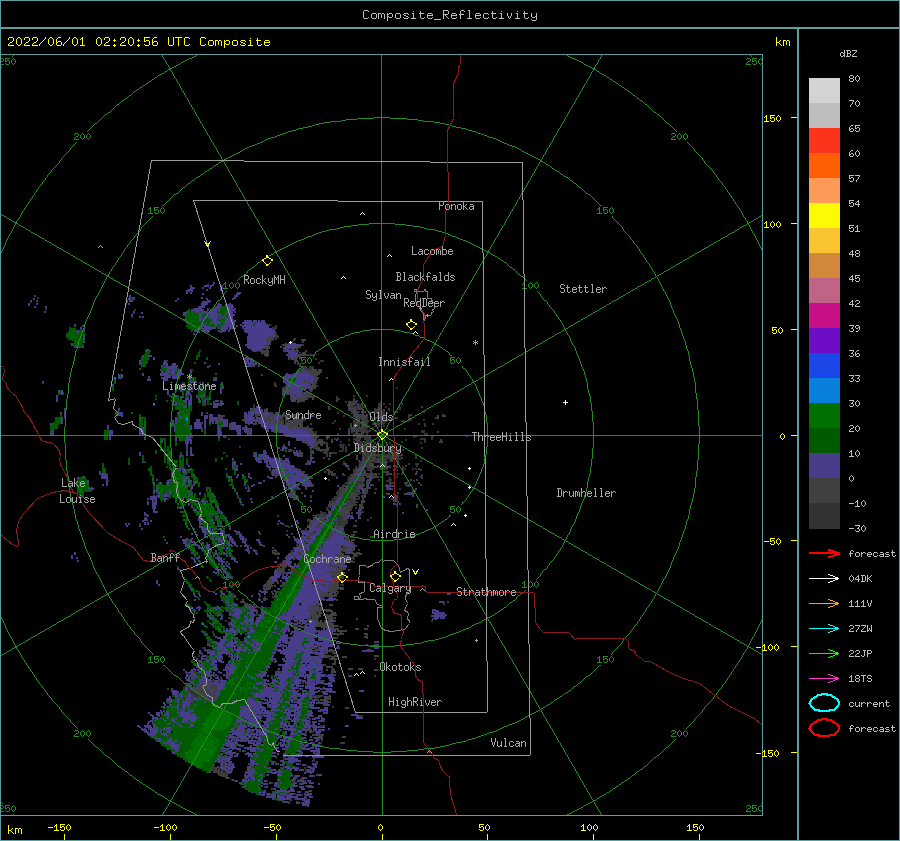Click the HighRiver label
Viewport: 900px width, 841px height.
(415, 702)
